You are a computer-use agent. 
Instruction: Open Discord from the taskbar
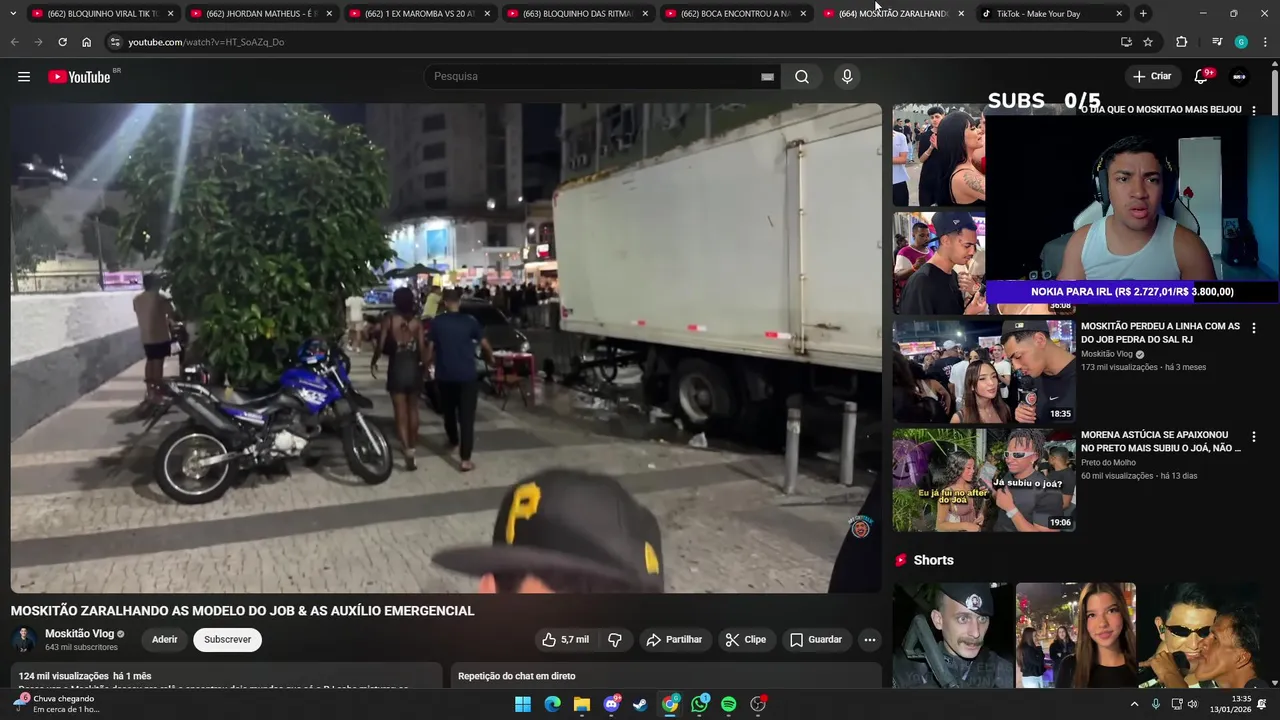click(611, 705)
